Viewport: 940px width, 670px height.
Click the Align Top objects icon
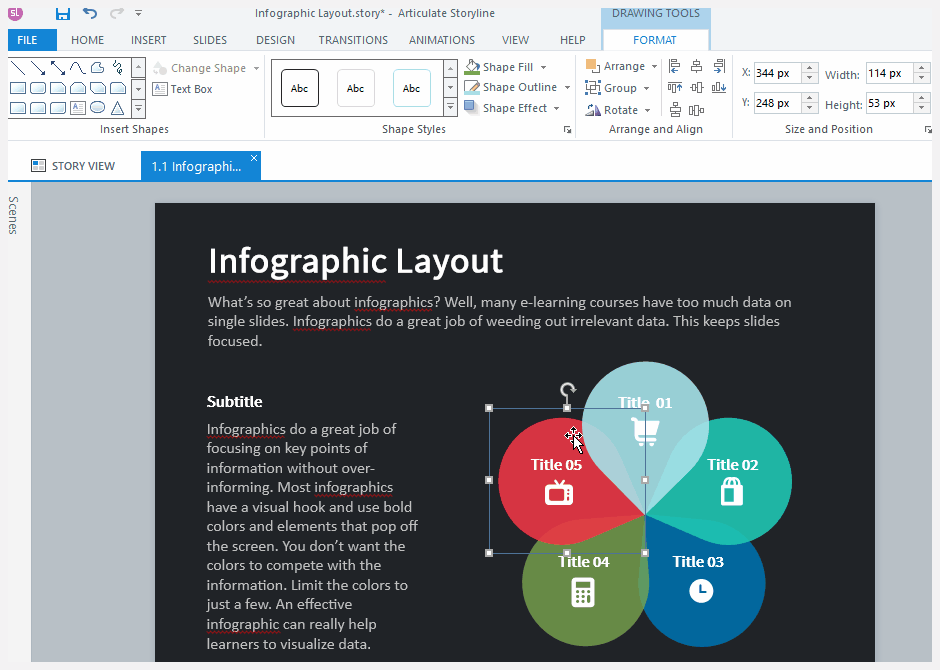[676, 88]
